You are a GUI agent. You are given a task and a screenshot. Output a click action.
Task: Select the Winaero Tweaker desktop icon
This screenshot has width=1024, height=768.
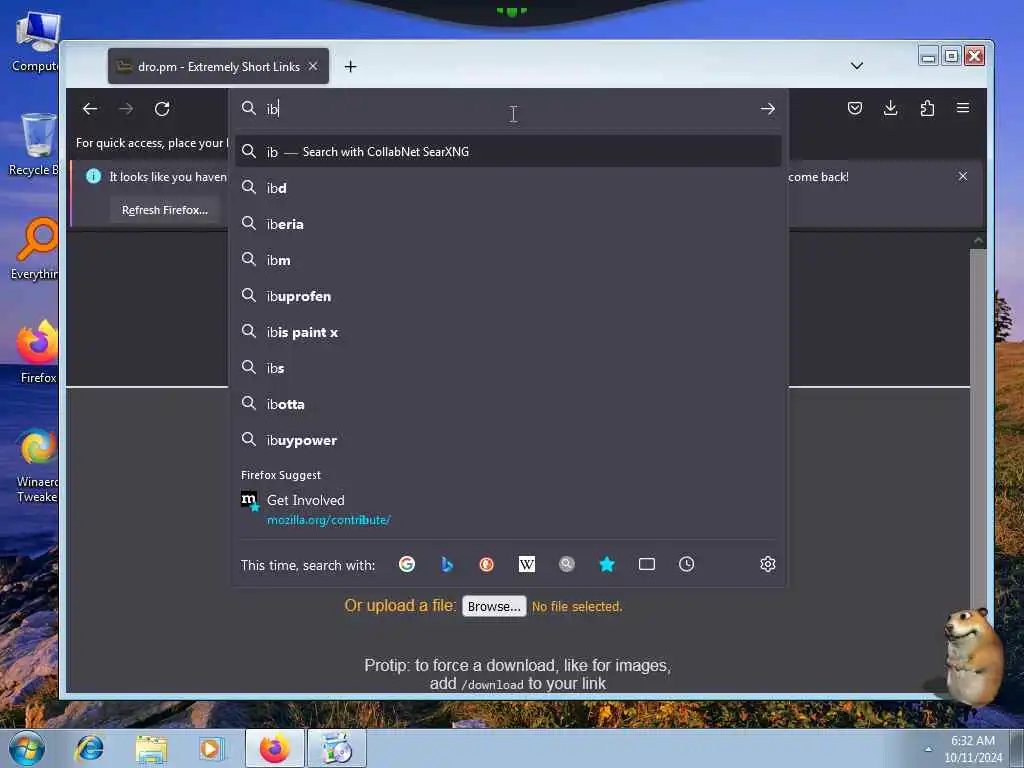(37, 465)
